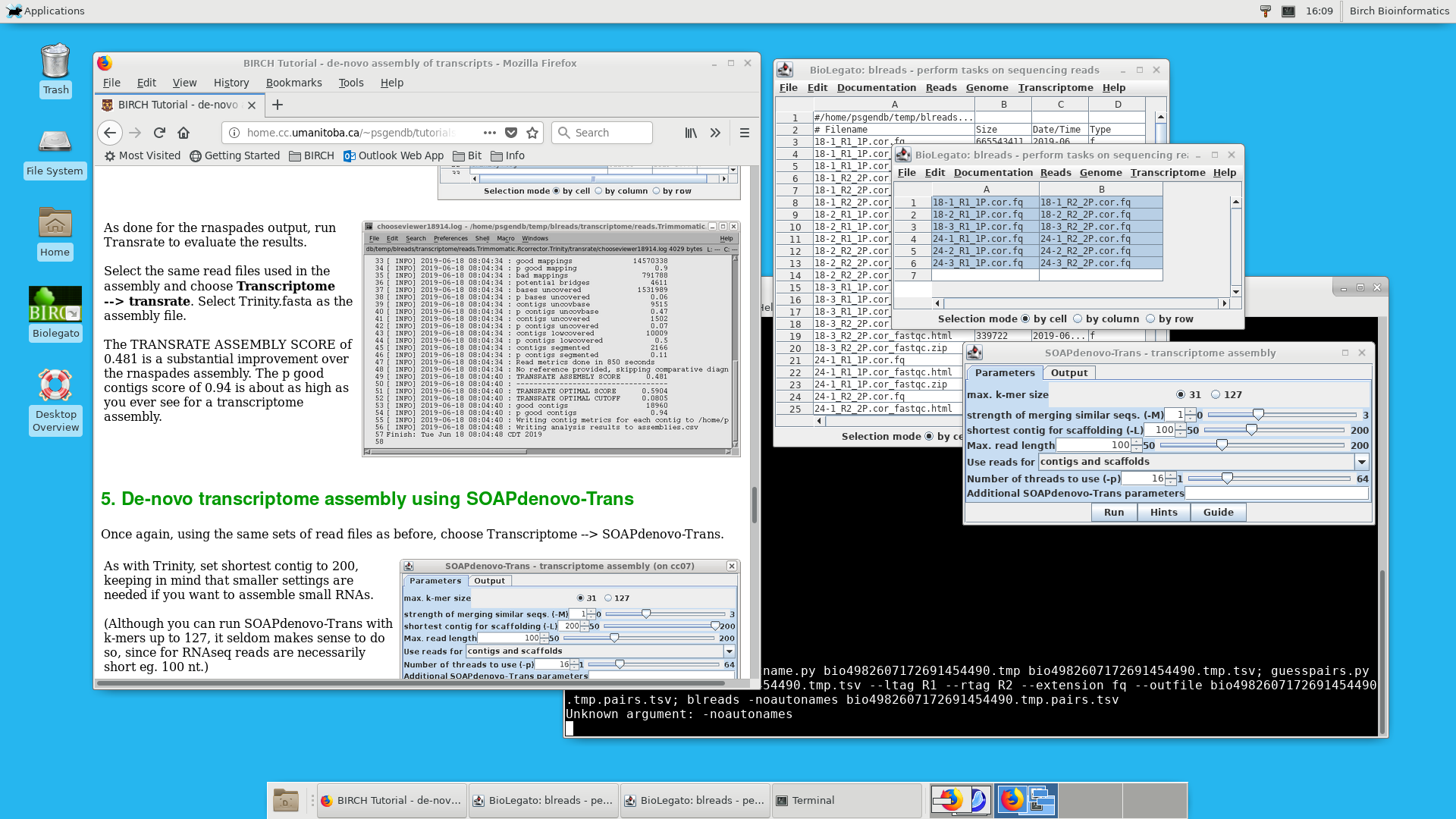Open 'Use reads for' dropdown
The height and width of the screenshot is (819, 1456).
click(x=1362, y=462)
